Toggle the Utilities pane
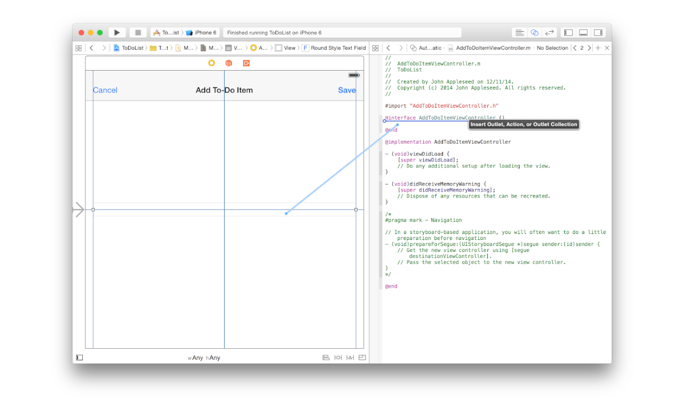 coord(598,33)
